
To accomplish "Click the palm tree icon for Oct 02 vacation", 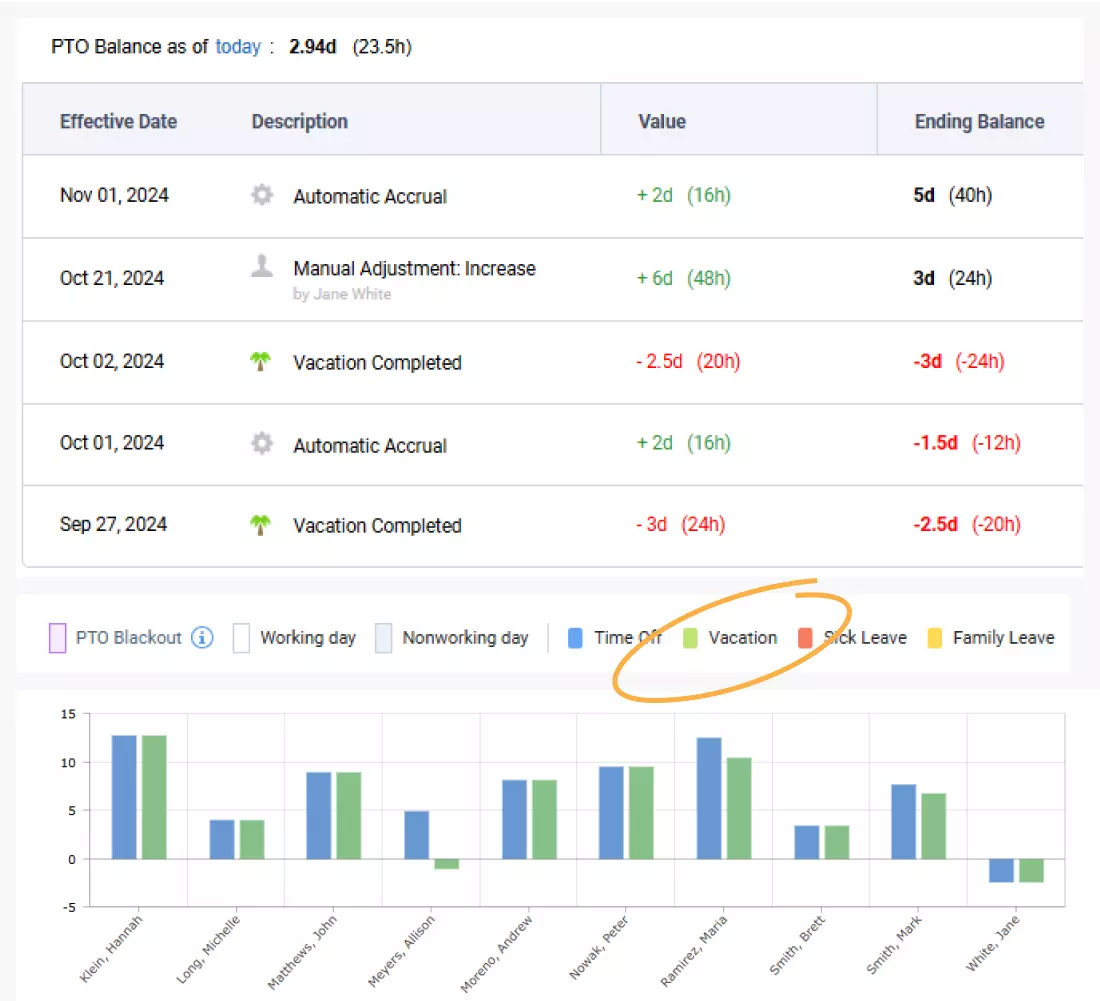I will click(x=261, y=362).
